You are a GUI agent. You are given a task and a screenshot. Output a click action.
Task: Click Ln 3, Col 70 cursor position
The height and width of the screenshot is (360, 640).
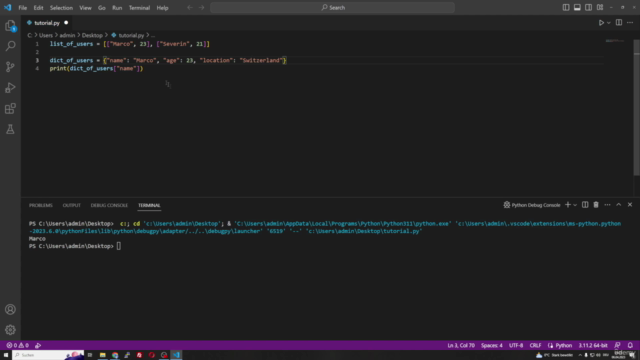461,345
